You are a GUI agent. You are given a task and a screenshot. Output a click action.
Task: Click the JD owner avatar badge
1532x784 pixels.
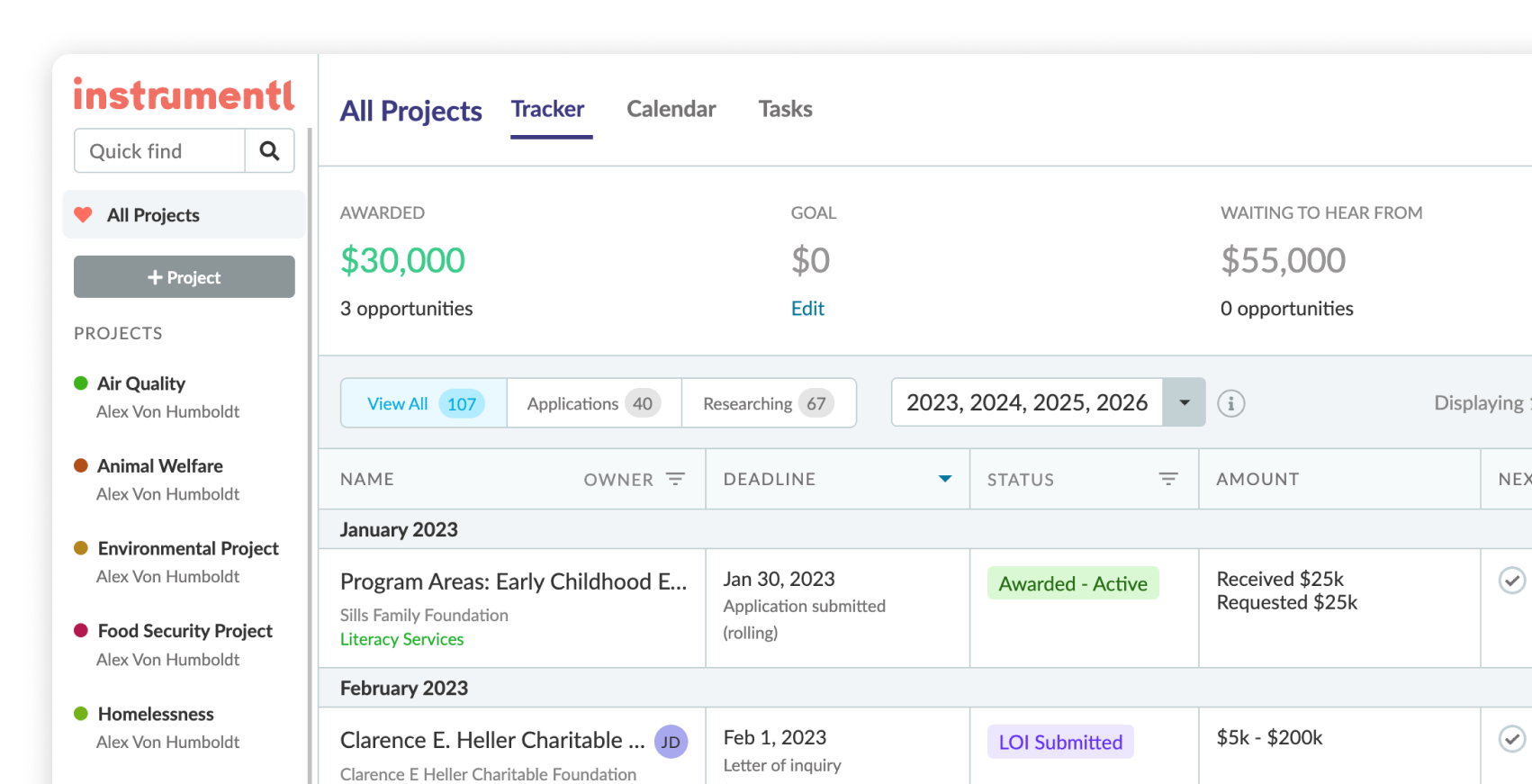click(671, 742)
